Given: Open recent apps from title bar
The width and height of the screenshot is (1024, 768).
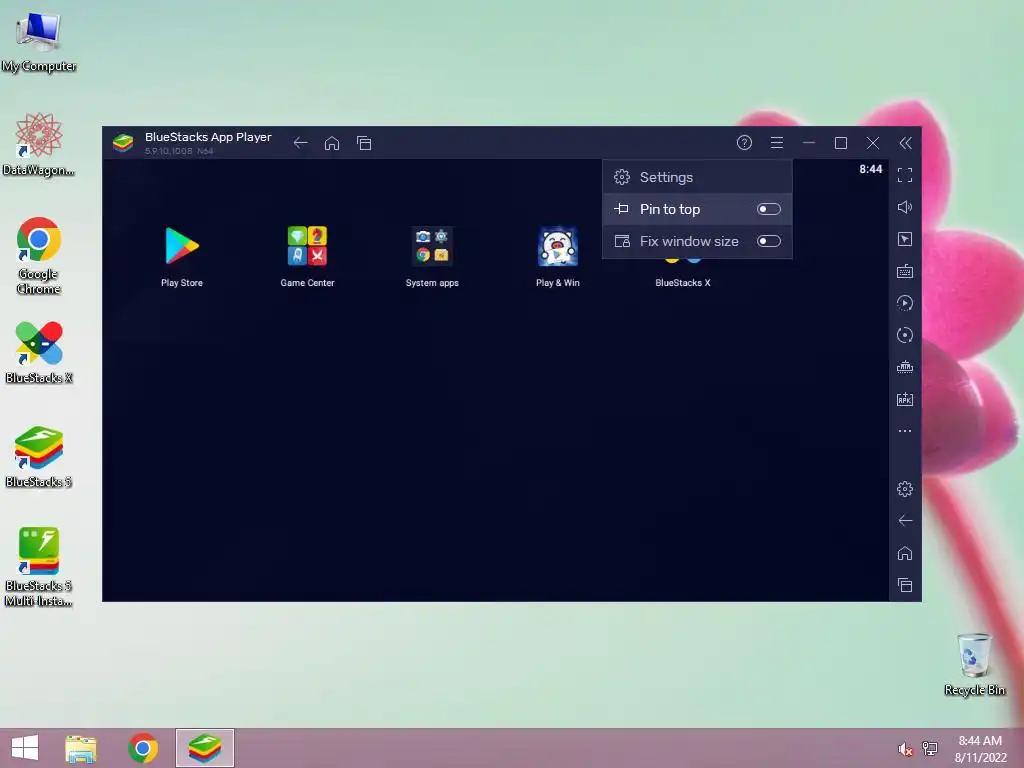Looking at the screenshot, I should tap(364, 143).
